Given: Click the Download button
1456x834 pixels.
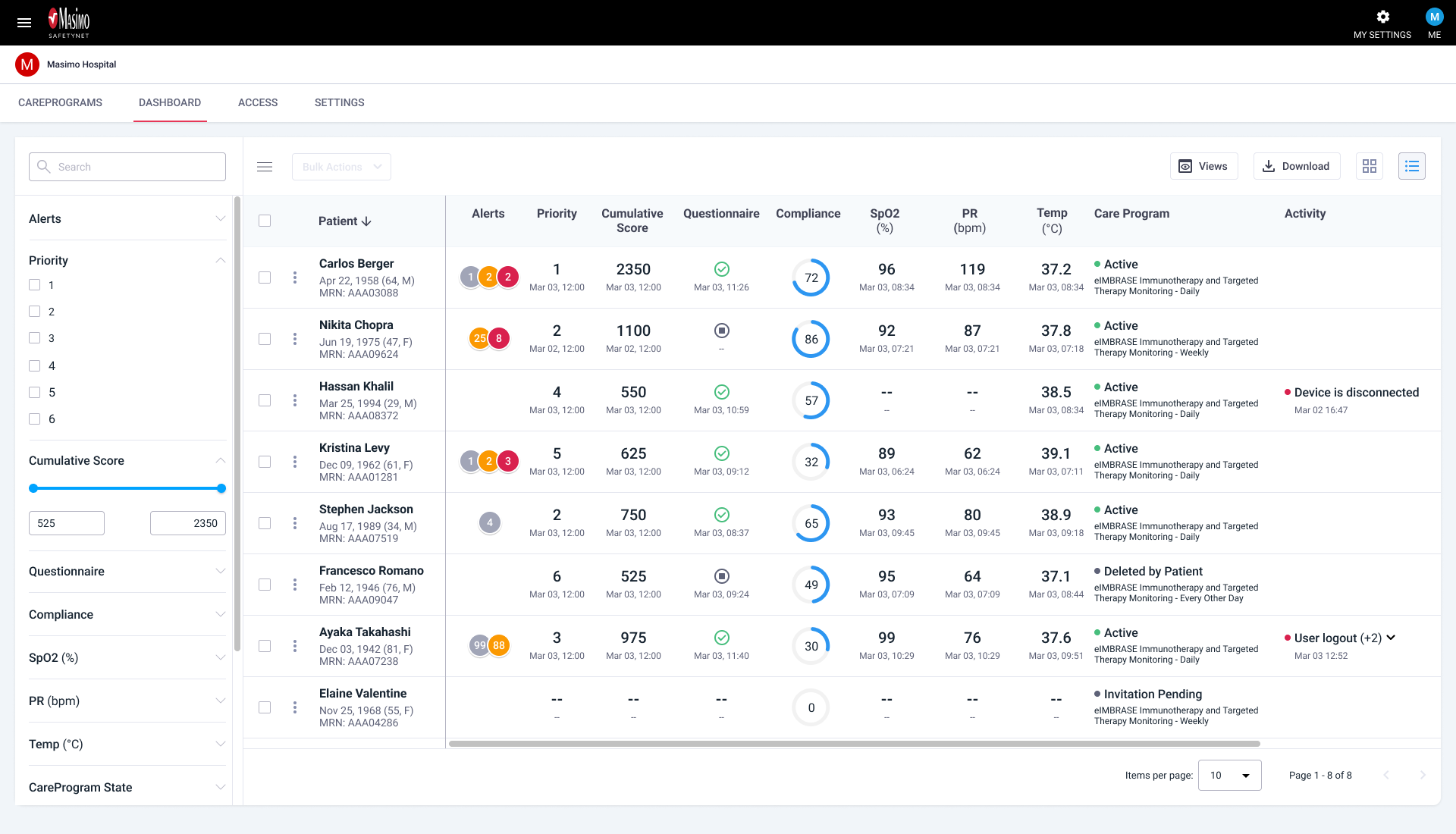Looking at the screenshot, I should (x=1296, y=166).
